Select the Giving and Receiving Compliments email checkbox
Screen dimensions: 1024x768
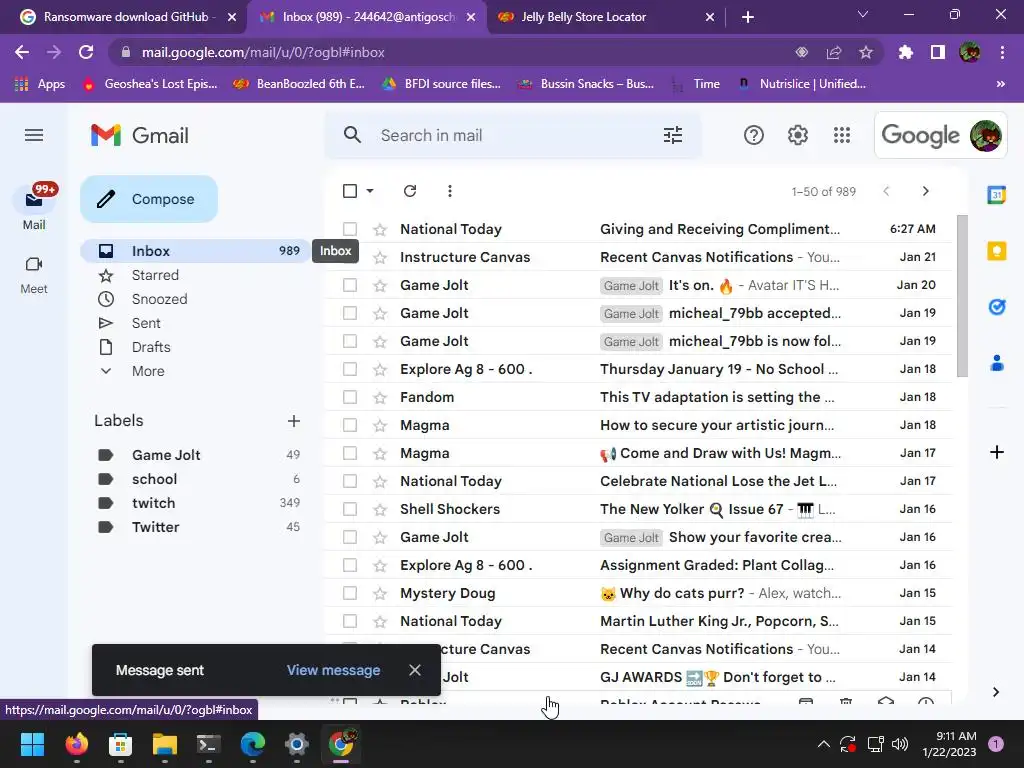350,229
